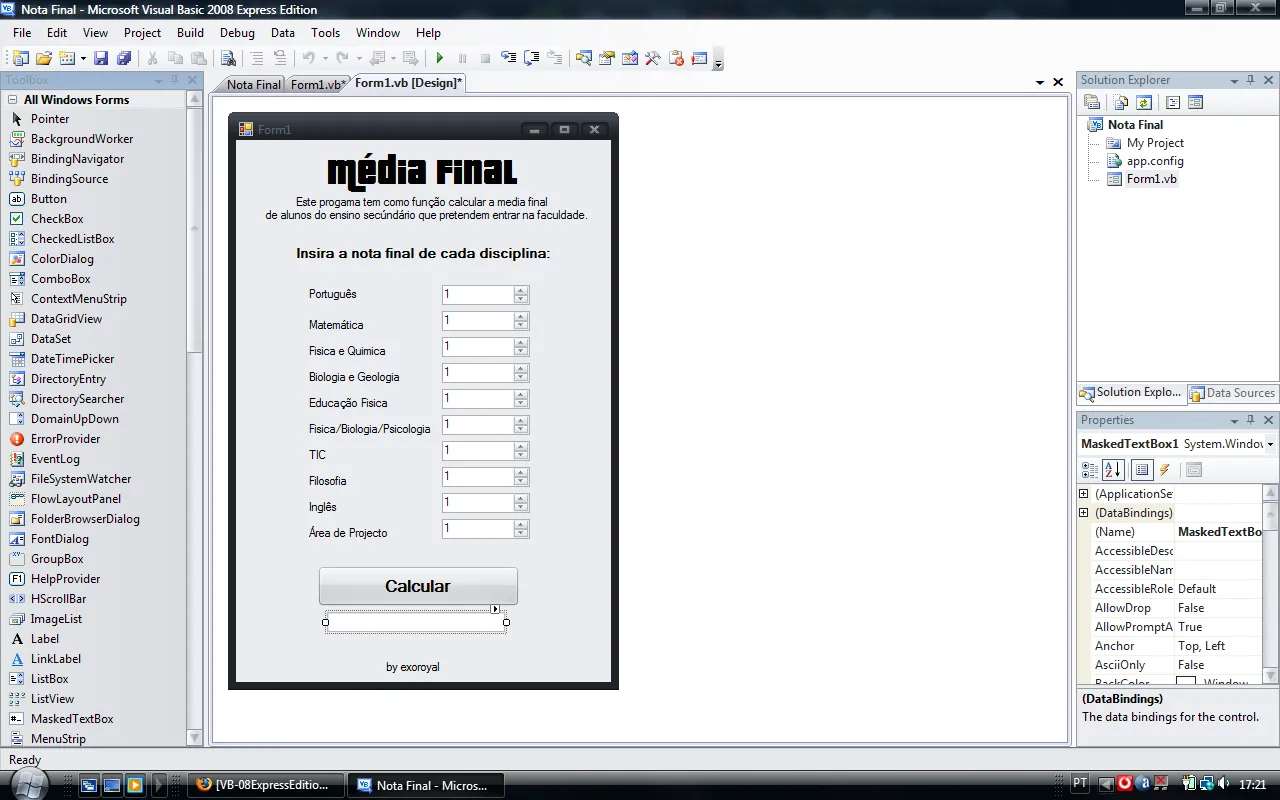The image size is (1280, 800).
Task: Click the Save All icon in the toolbar
Action: point(124,58)
